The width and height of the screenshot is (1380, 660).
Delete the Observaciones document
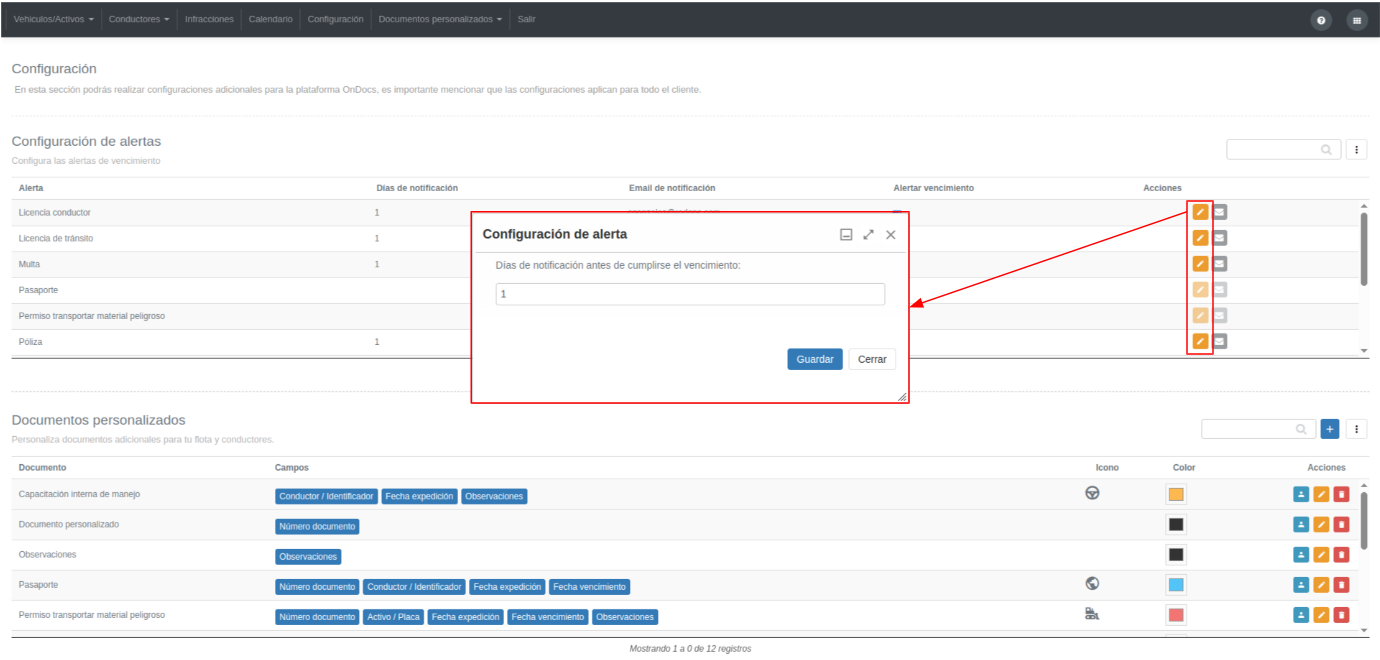click(x=1341, y=554)
